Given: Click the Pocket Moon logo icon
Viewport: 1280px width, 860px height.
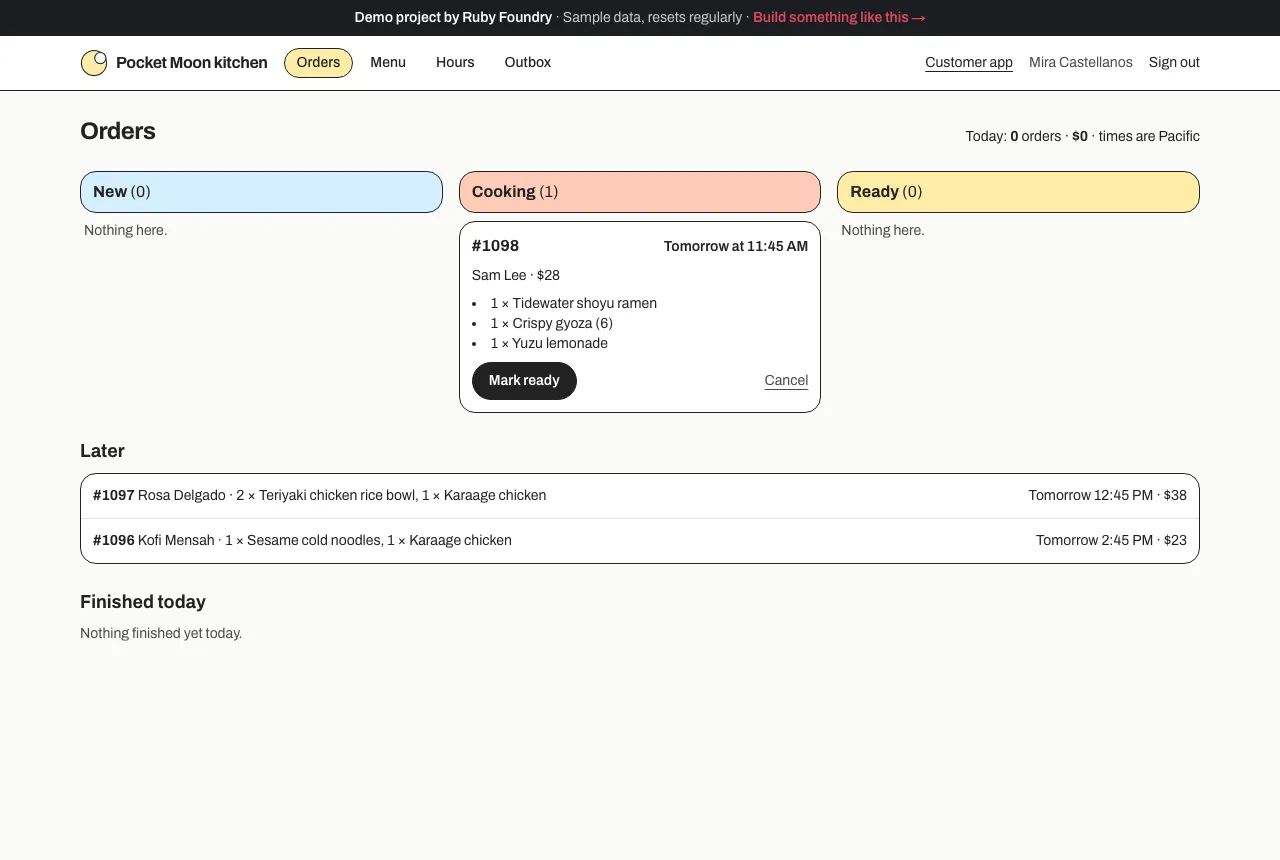Looking at the screenshot, I should [x=94, y=63].
